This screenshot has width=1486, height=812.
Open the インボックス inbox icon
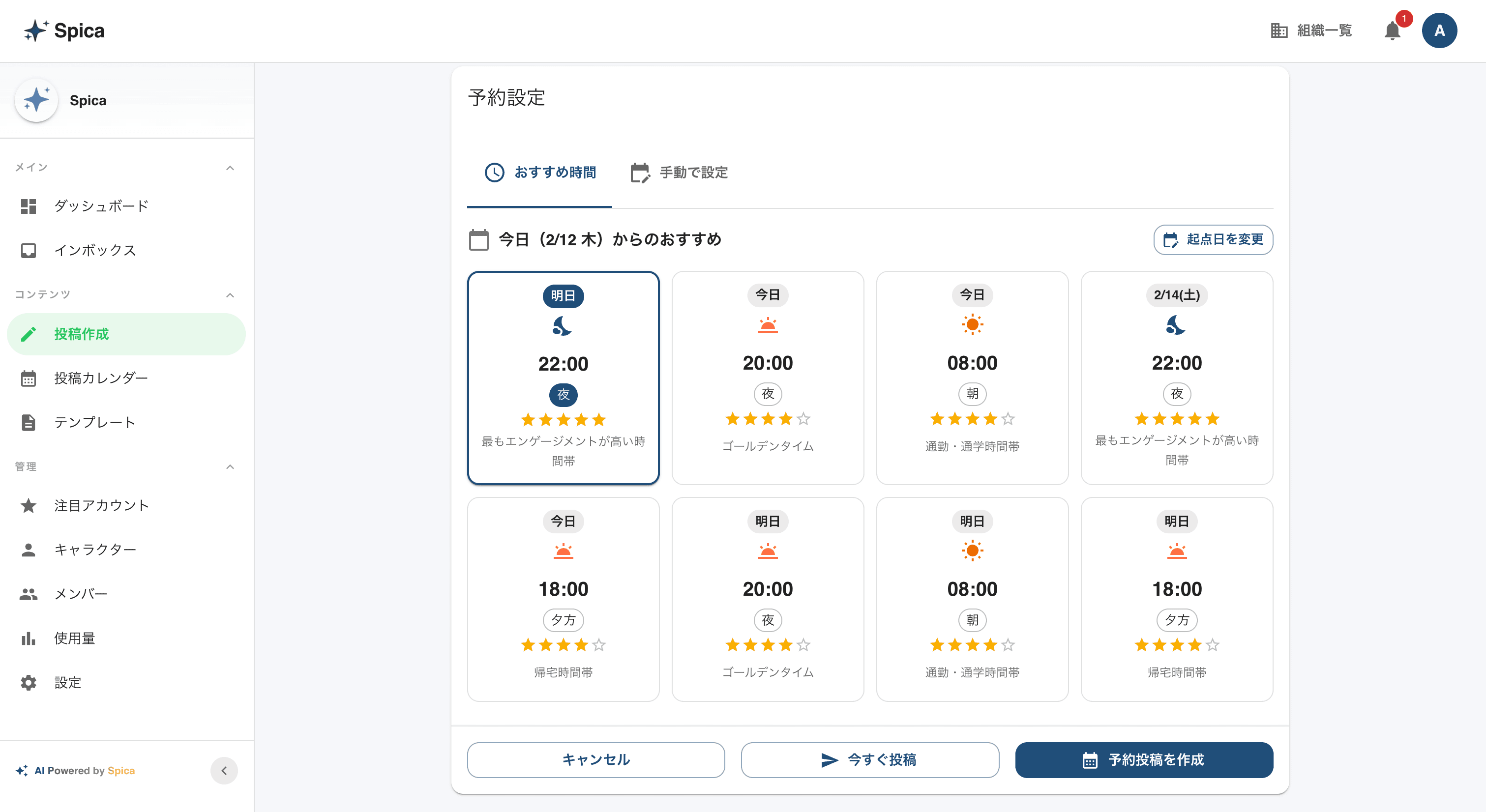[x=28, y=250]
